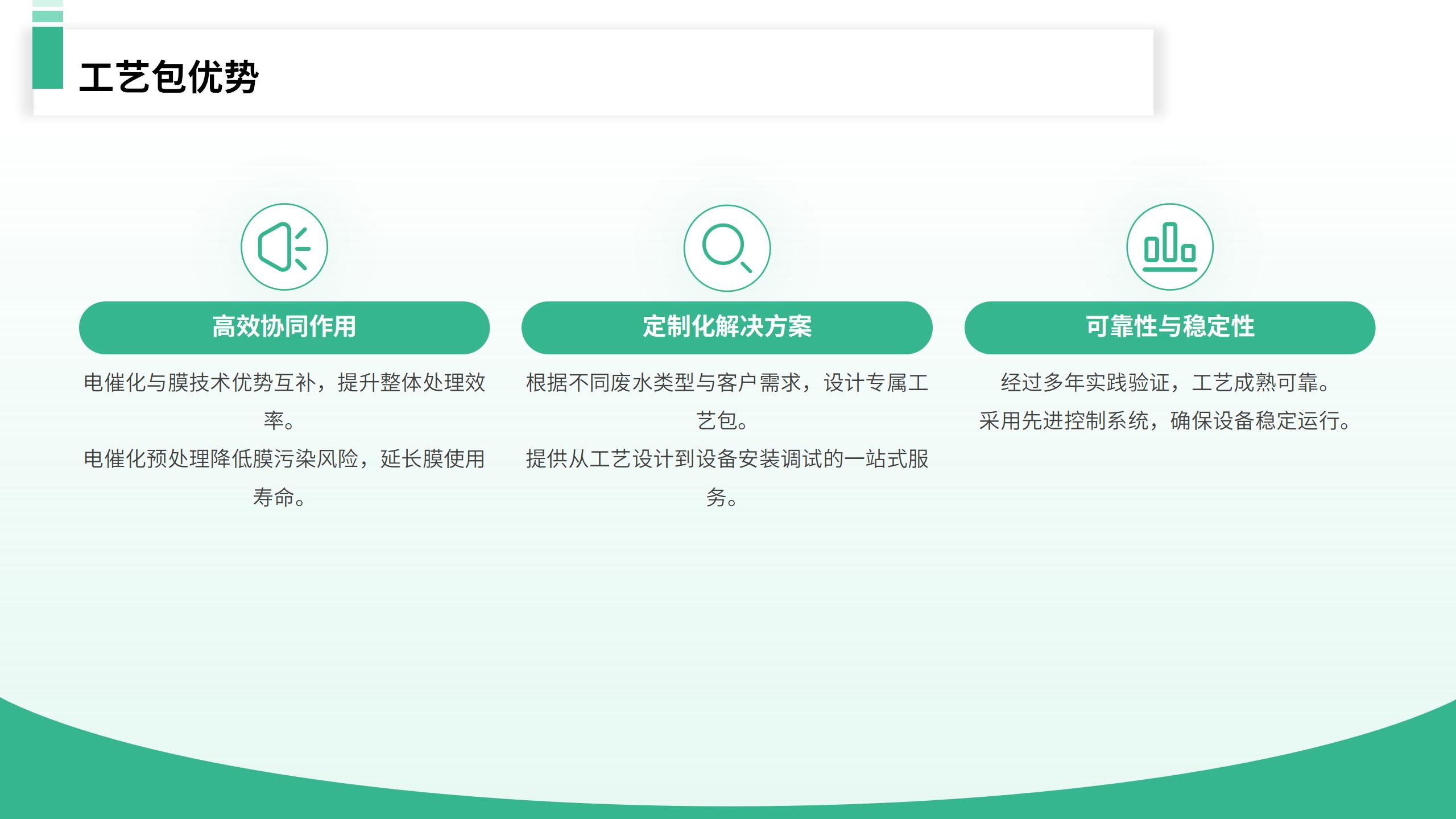Select the 高效协同作用 green heading pill
This screenshot has width=1456, height=819.
(284, 328)
